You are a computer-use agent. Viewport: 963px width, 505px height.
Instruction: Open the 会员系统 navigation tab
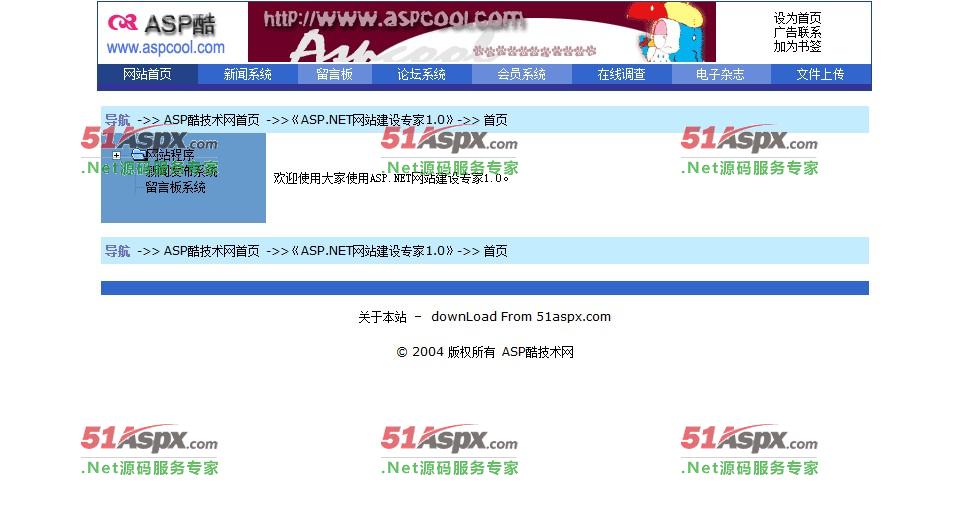pyautogui.click(x=521, y=74)
